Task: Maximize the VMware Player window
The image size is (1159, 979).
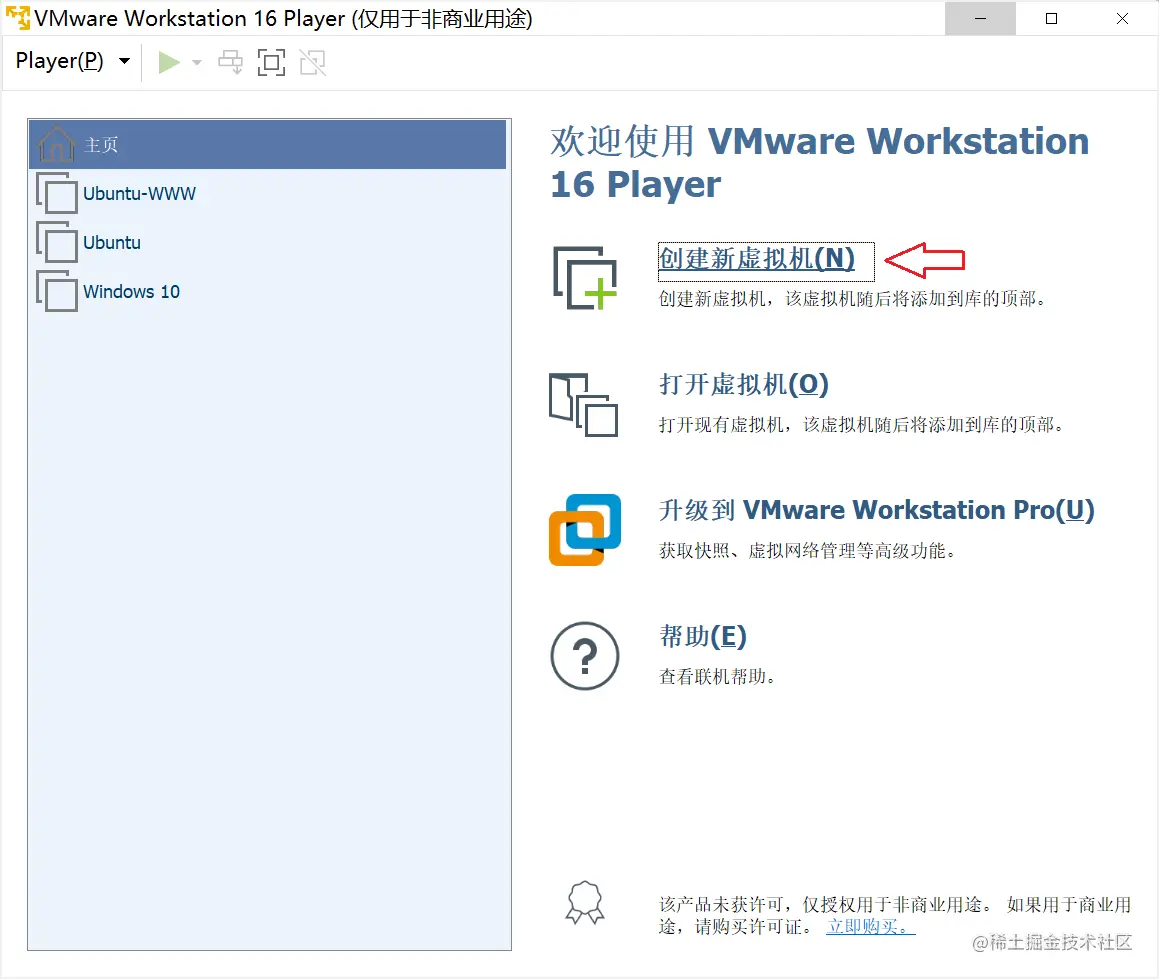Action: point(1051,18)
